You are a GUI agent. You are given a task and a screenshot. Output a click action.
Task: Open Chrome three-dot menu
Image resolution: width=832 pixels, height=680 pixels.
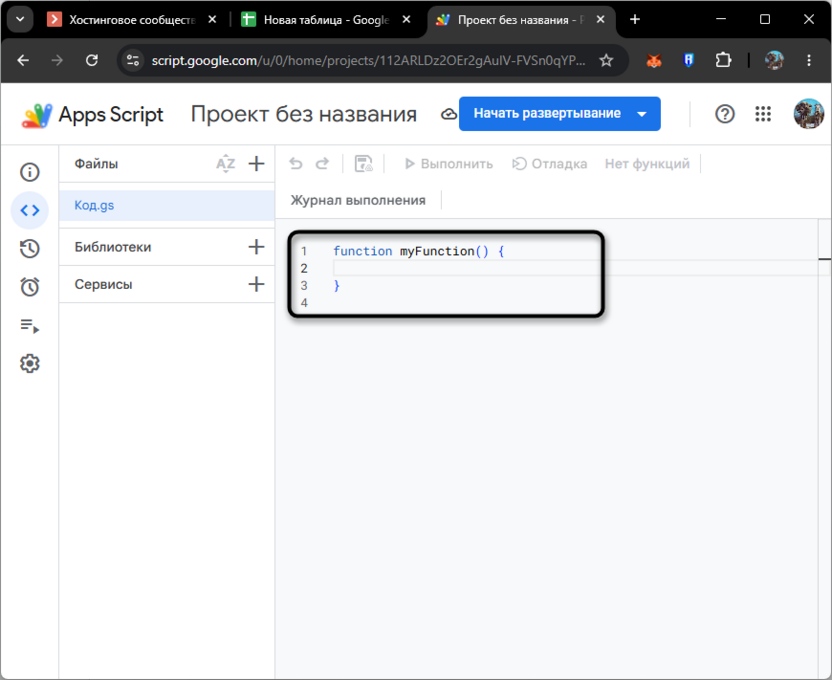tap(809, 60)
